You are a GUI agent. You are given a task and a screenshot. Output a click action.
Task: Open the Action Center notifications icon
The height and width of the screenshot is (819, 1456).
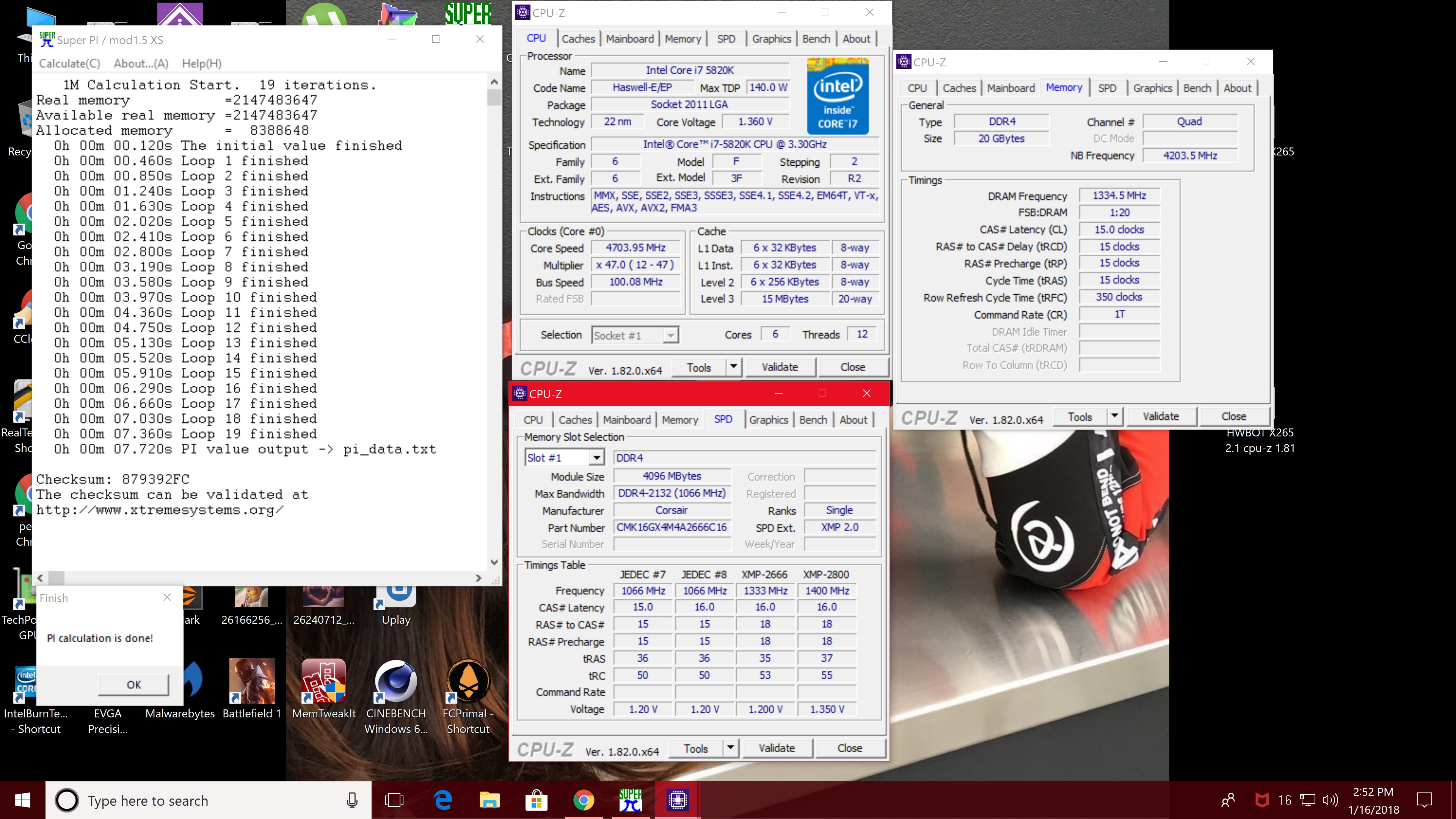[1425, 800]
